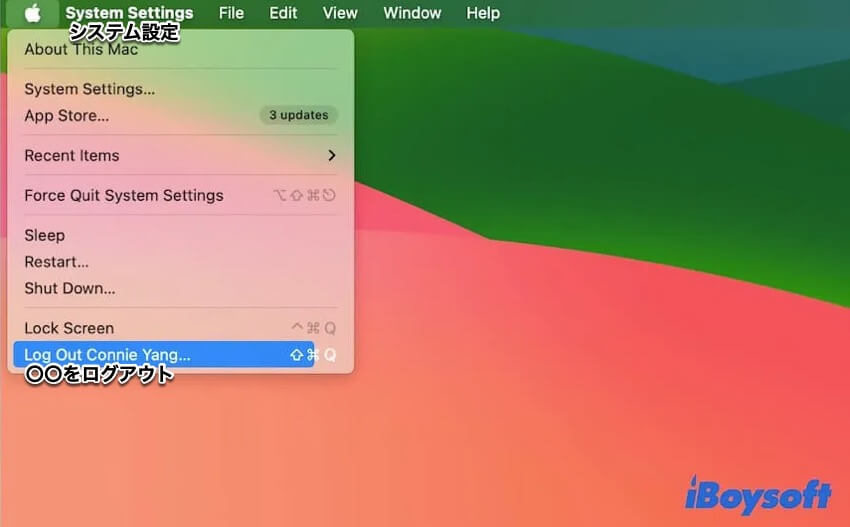Click Log Out Connie Yang…
Viewport: 850px width, 527px height.
(107, 354)
